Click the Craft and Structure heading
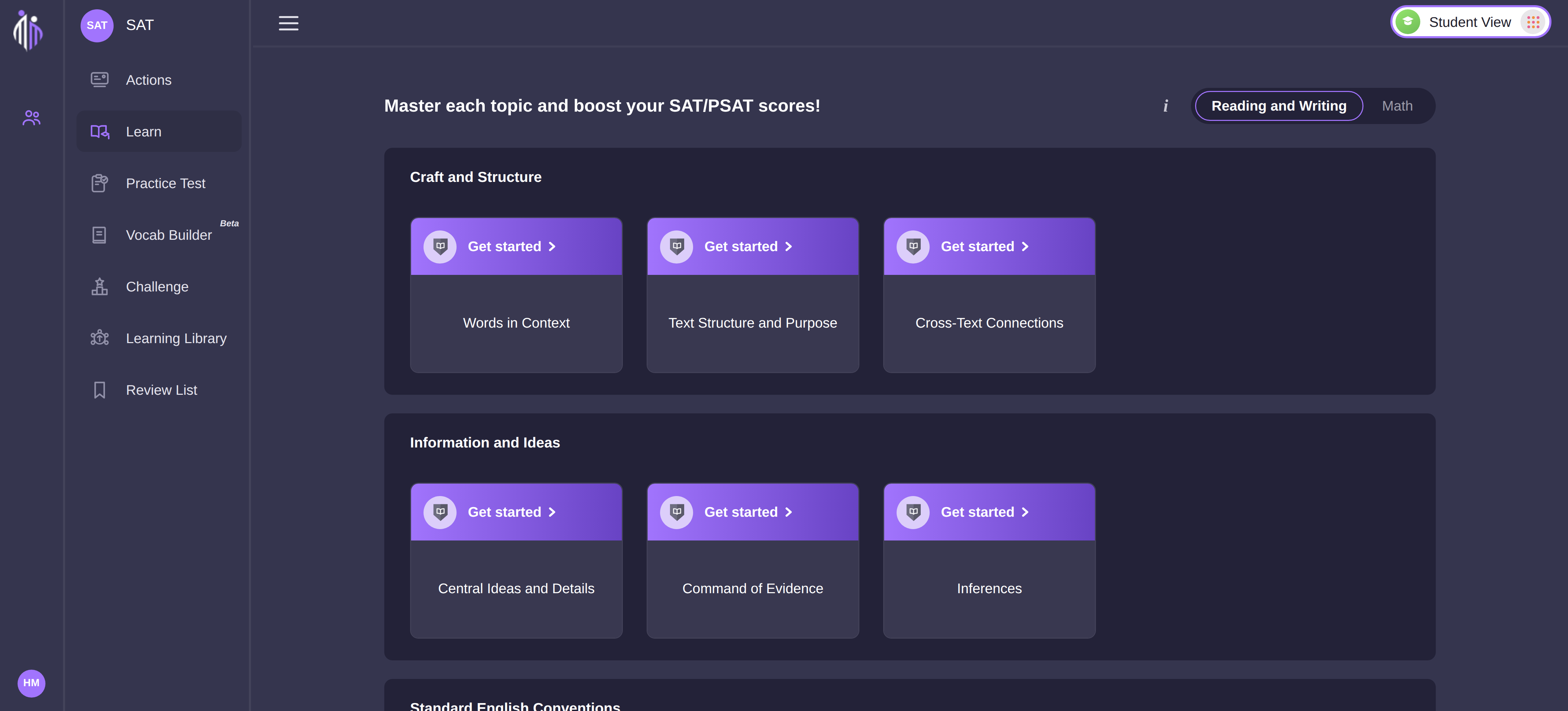1568x711 pixels. point(475,177)
